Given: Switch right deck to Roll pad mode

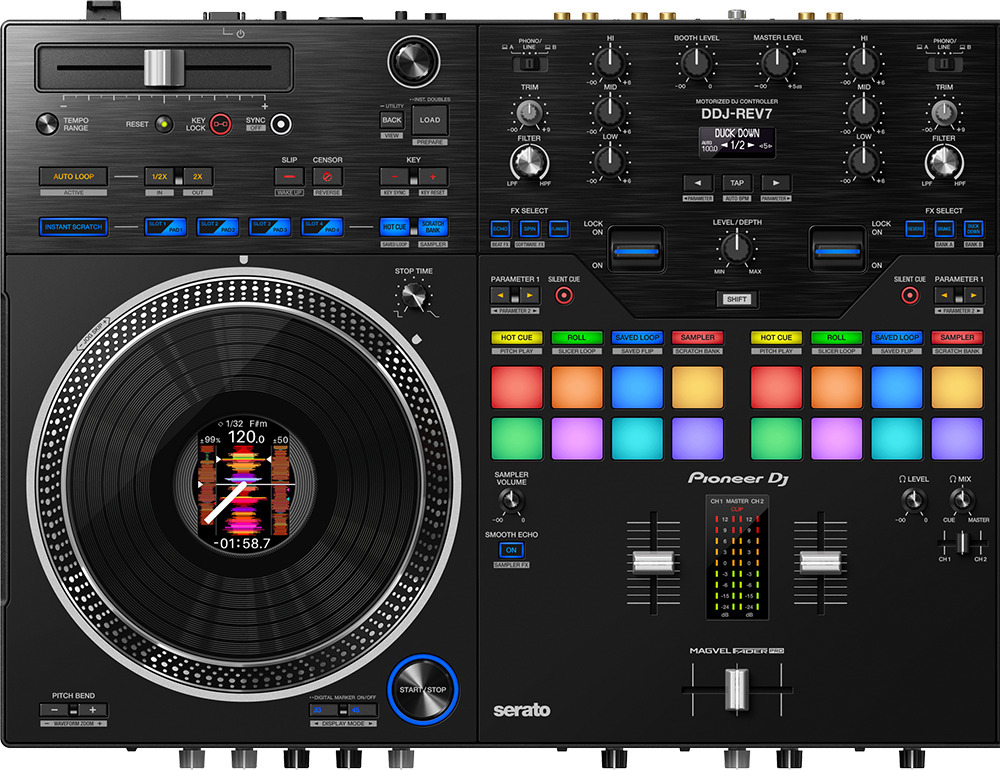Looking at the screenshot, I should coord(836,338).
